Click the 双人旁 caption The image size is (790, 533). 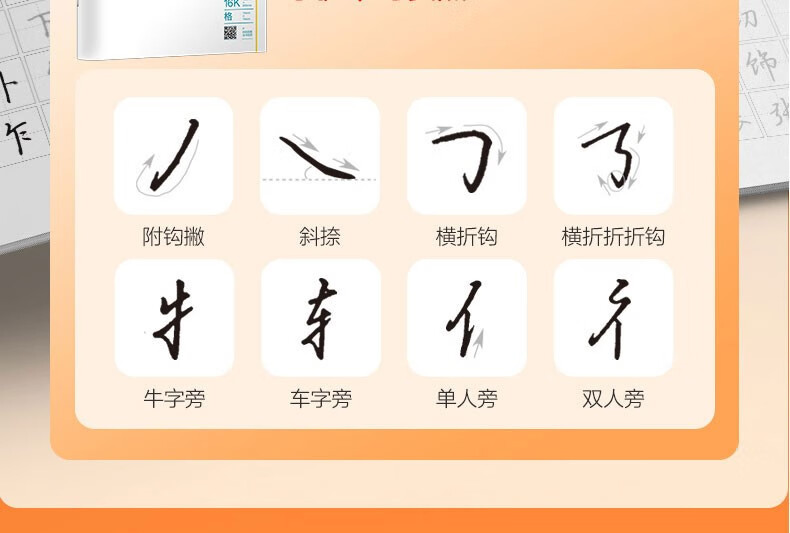[613, 398]
